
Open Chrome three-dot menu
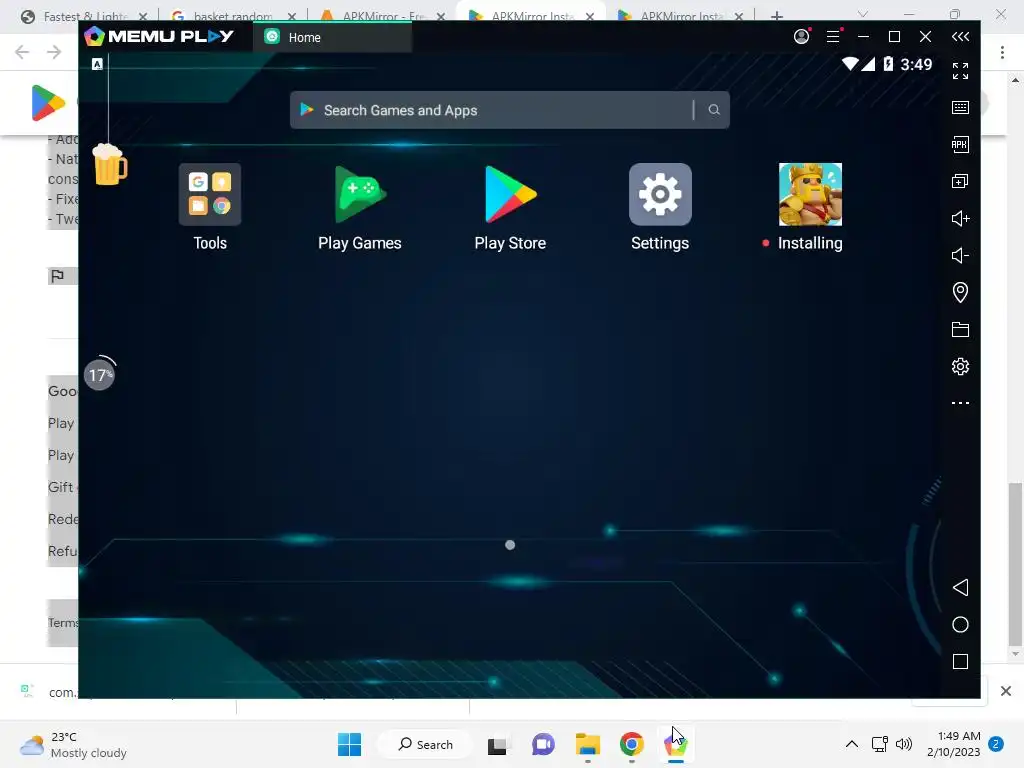point(1002,52)
